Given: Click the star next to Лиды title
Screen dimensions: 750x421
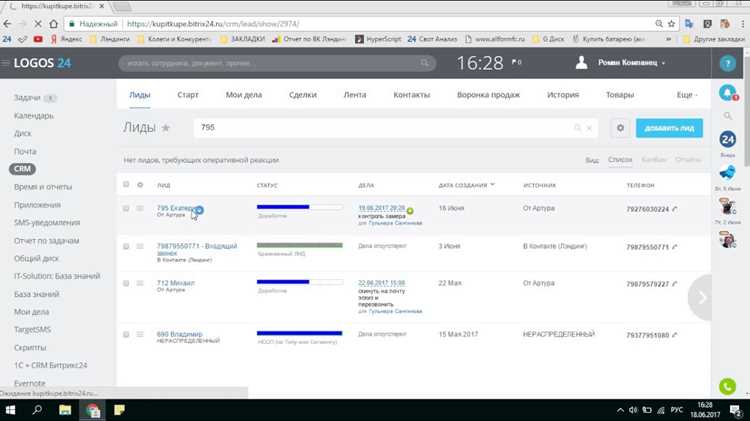Looking at the screenshot, I should pos(165,128).
